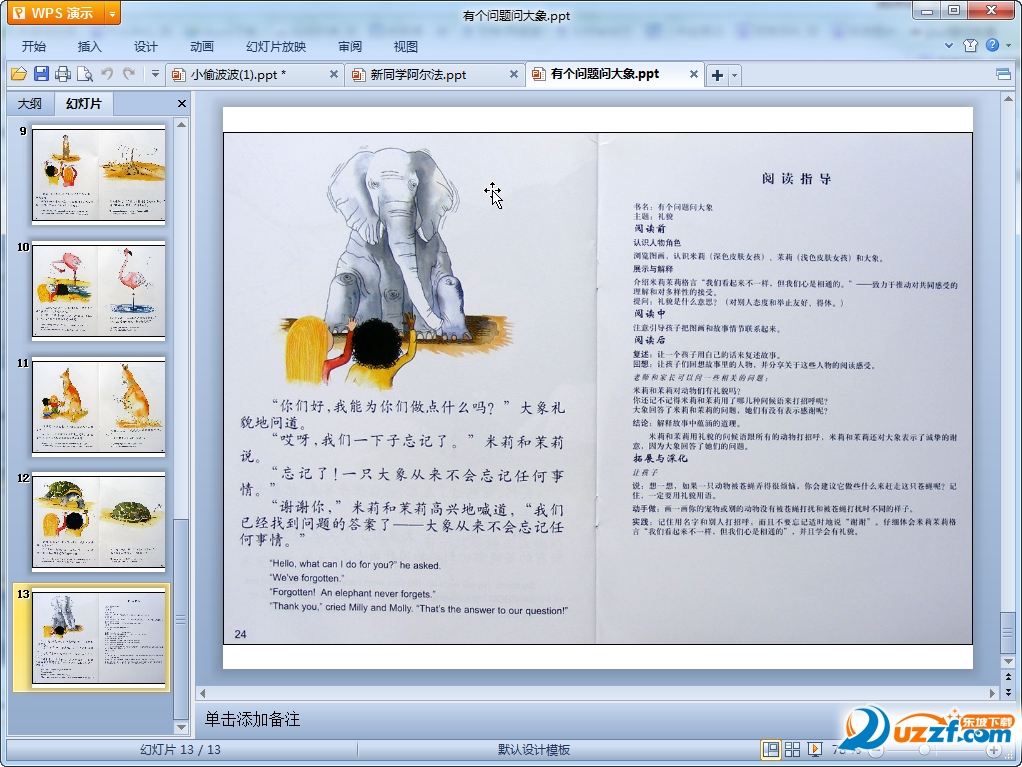Image resolution: width=1022 pixels, height=767 pixels.
Task: Click the Open file folder icon
Action: (19, 74)
